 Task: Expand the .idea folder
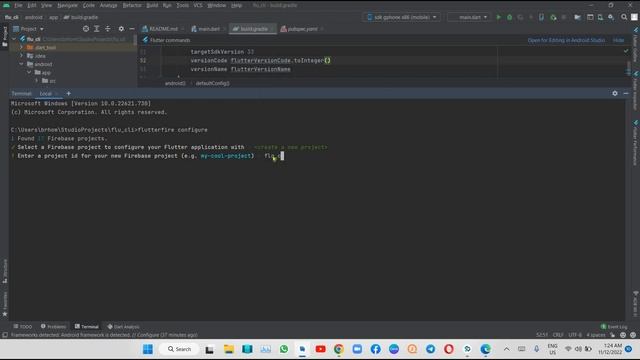click(x=22, y=56)
